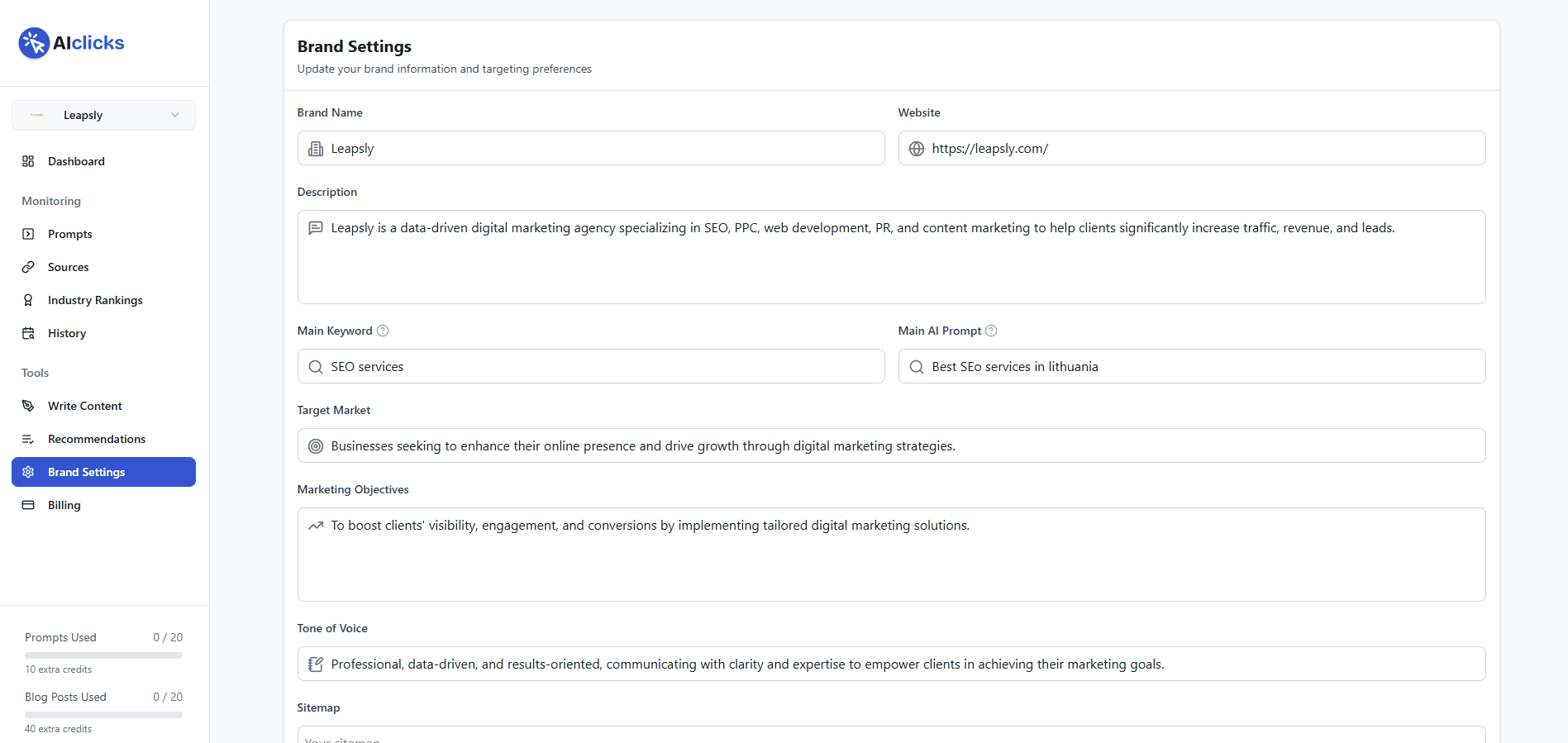Click the AIclicks logo icon
This screenshot has height=743, width=1568.
[34, 43]
